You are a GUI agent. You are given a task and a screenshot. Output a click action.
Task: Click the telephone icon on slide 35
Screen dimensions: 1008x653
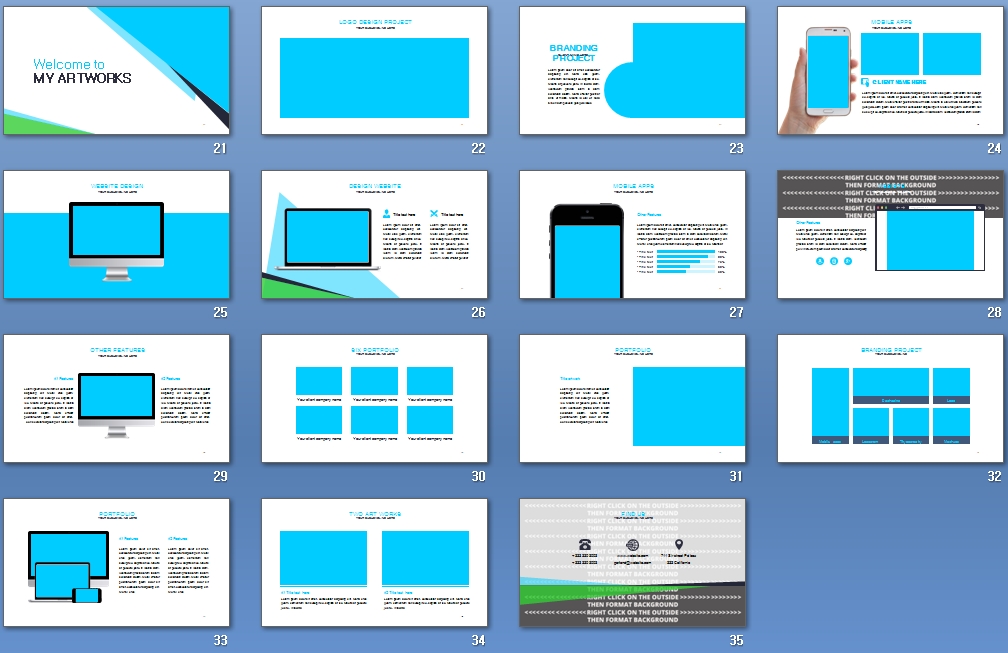pyautogui.click(x=585, y=544)
